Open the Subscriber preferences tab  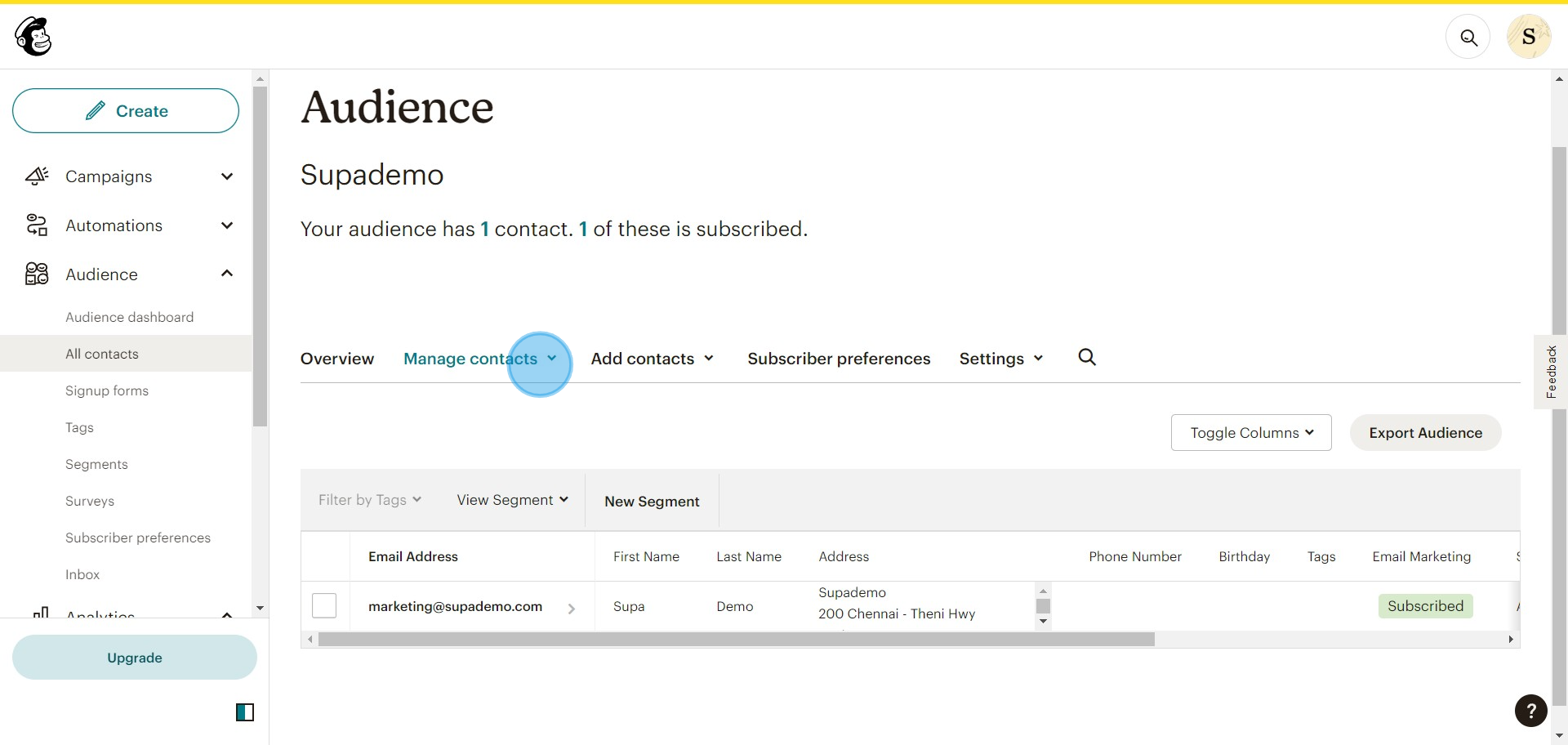click(x=839, y=359)
